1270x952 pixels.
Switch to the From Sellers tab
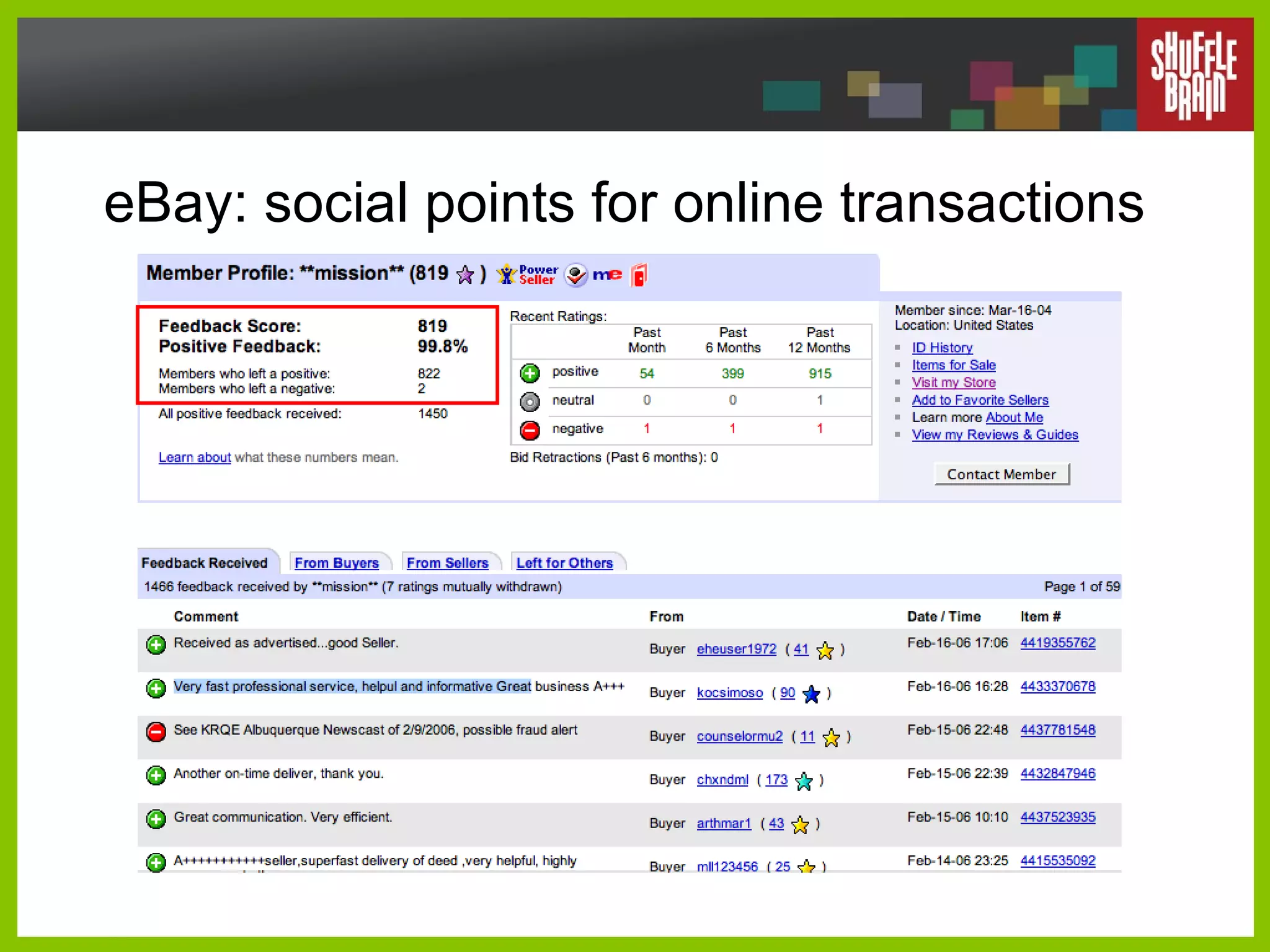(x=447, y=563)
